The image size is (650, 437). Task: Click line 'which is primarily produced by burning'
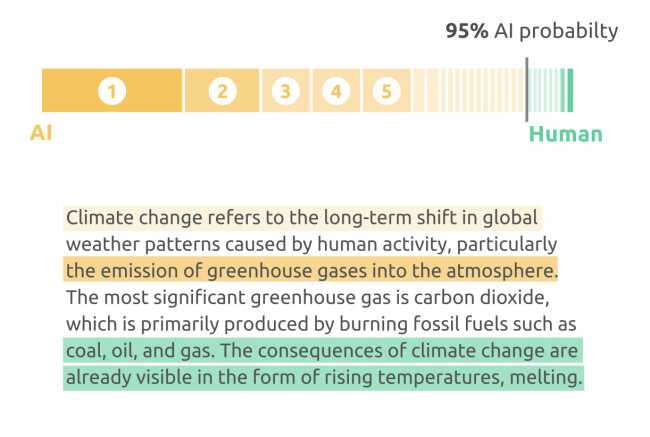point(321,324)
